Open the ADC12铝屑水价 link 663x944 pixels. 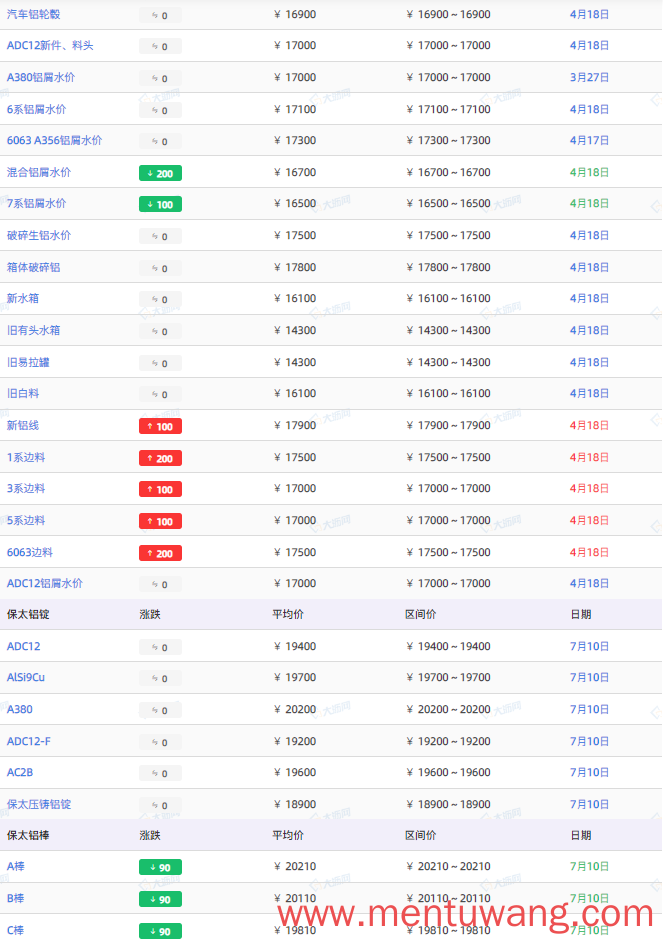(x=45, y=583)
